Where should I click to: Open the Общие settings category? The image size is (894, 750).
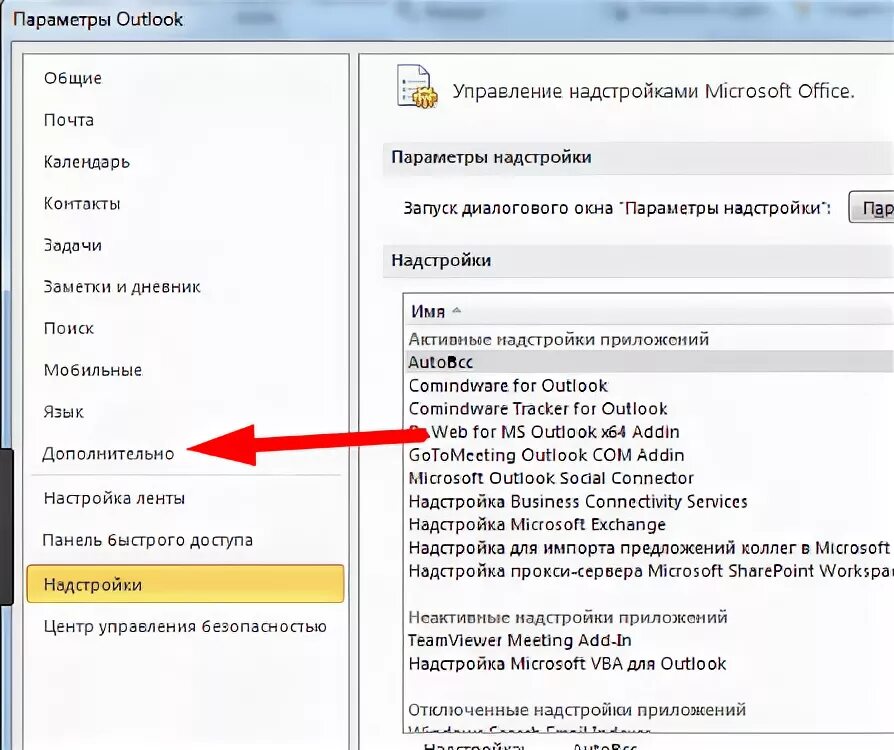pyautogui.click(x=72, y=78)
